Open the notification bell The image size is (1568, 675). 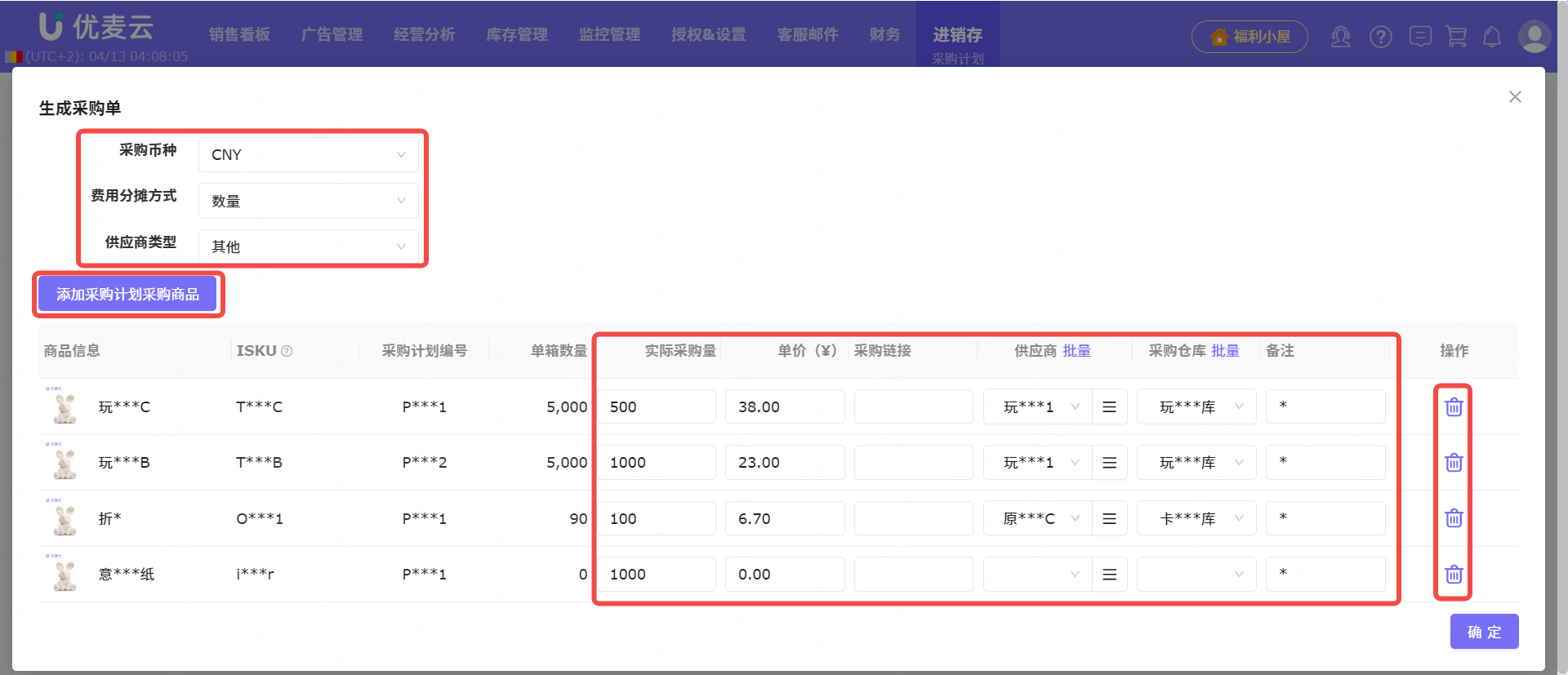(x=1492, y=37)
